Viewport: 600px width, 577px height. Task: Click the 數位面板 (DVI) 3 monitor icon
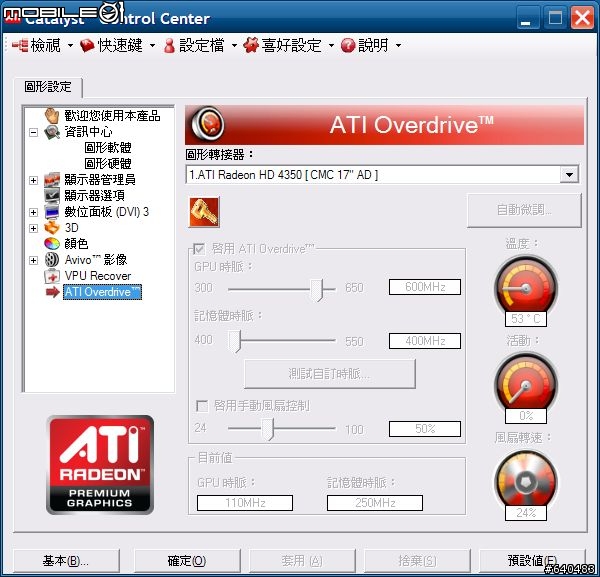52,212
